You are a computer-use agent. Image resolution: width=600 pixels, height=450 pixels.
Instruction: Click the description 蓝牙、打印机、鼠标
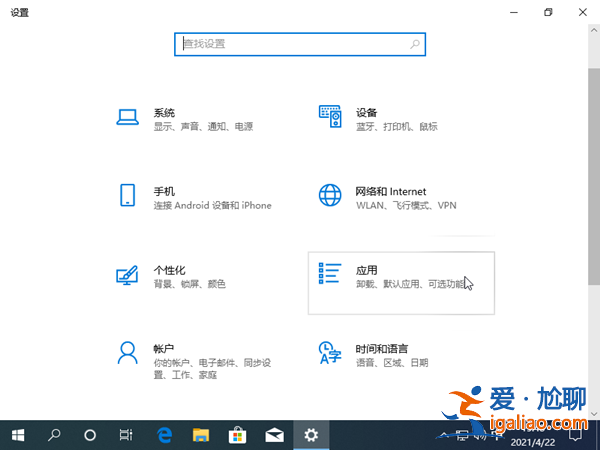click(396, 127)
